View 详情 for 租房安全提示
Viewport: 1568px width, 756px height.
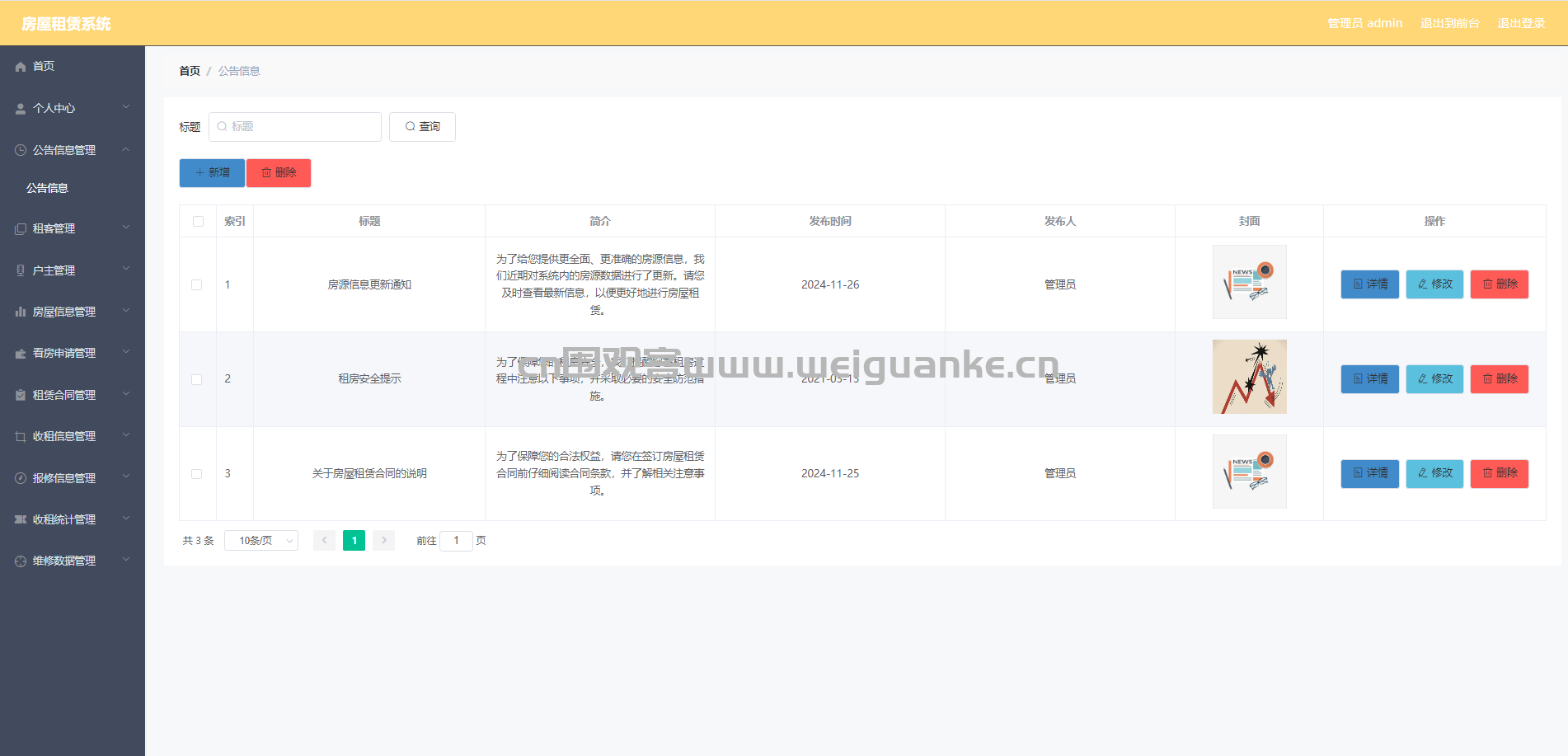pyautogui.click(x=1370, y=379)
